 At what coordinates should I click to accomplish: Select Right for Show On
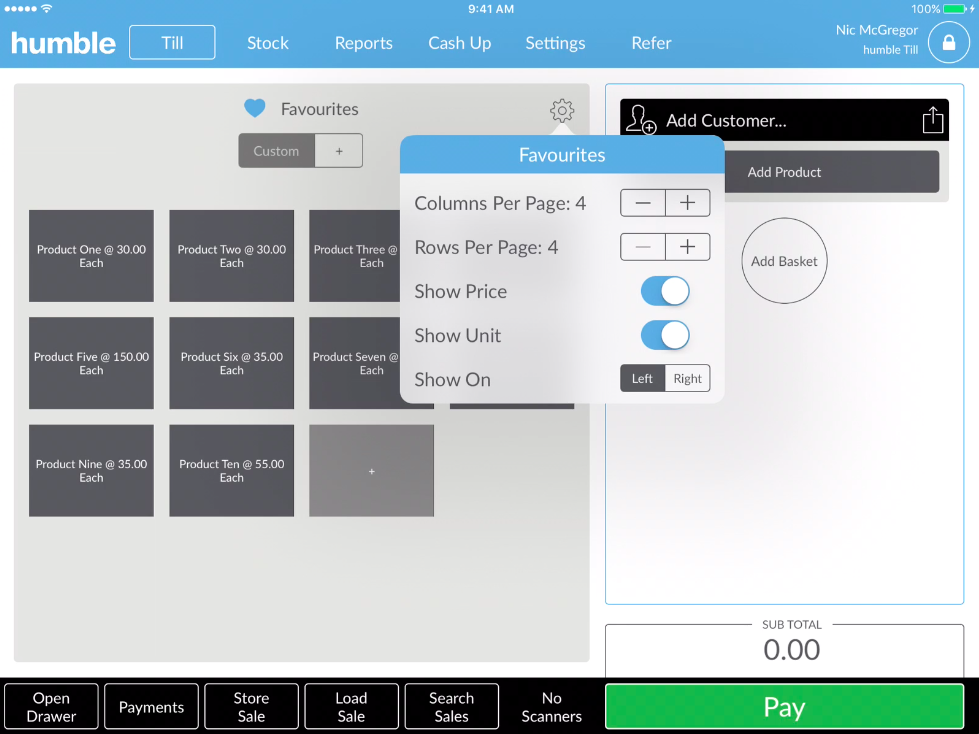pyautogui.click(x=687, y=379)
